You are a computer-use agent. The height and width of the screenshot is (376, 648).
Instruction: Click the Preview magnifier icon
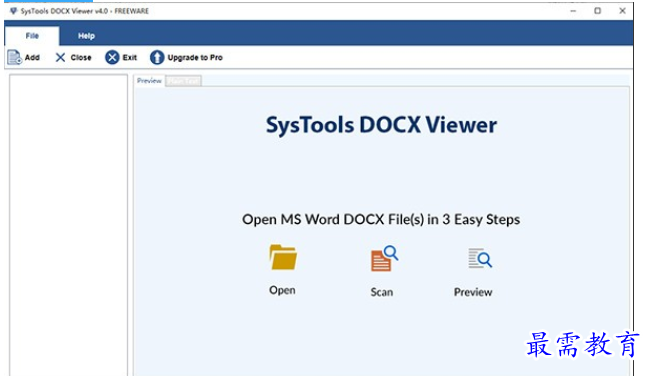[x=480, y=258]
